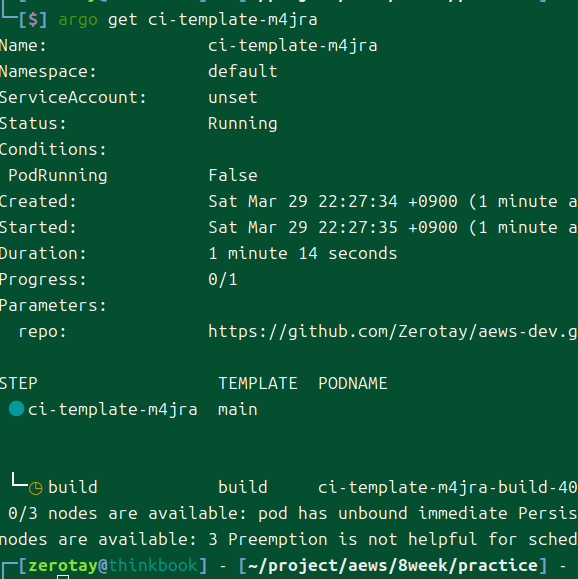Click the Namespace value default
The height and width of the screenshot is (579, 578).
tap(243, 71)
